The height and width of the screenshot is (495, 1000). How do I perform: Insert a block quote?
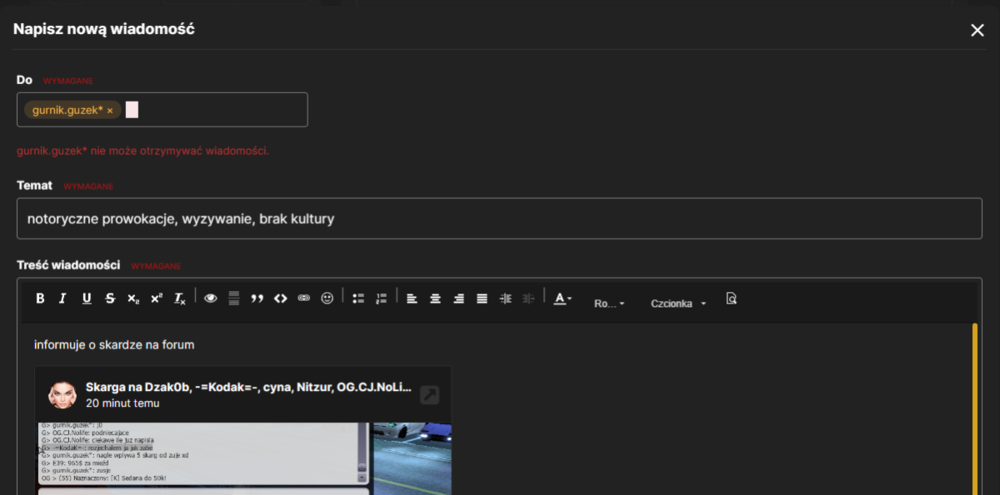[x=257, y=299]
